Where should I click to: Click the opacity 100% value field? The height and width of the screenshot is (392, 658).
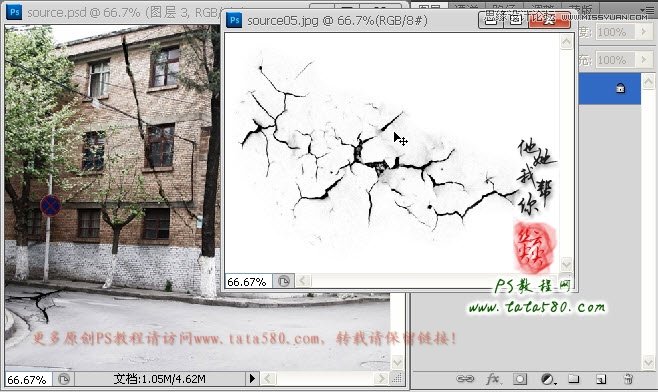tap(614, 32)
